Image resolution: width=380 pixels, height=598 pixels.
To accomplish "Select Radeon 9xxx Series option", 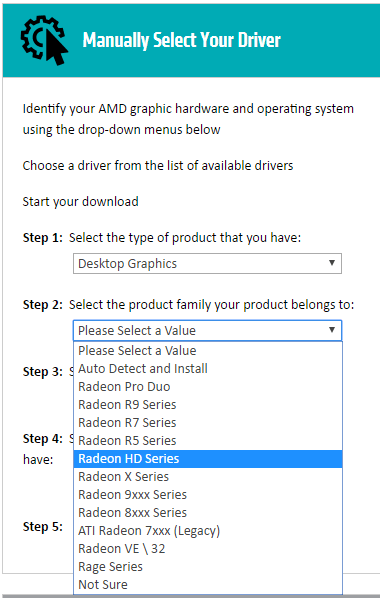I will point(208,494).
